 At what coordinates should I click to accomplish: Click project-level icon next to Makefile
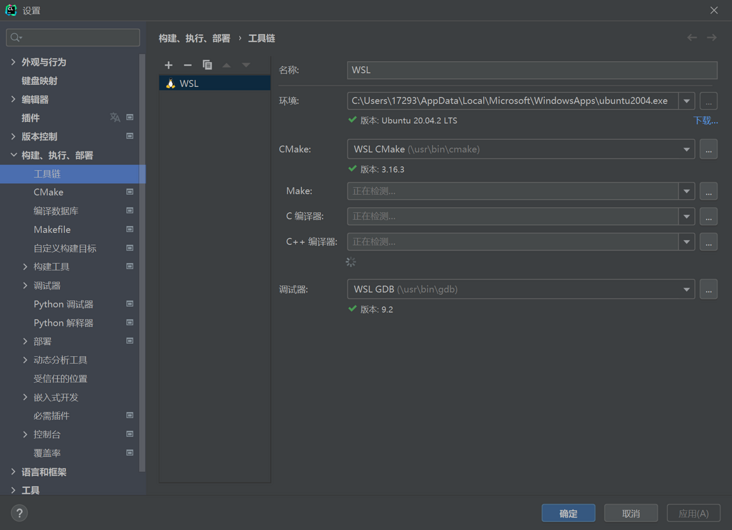(130, 229)
